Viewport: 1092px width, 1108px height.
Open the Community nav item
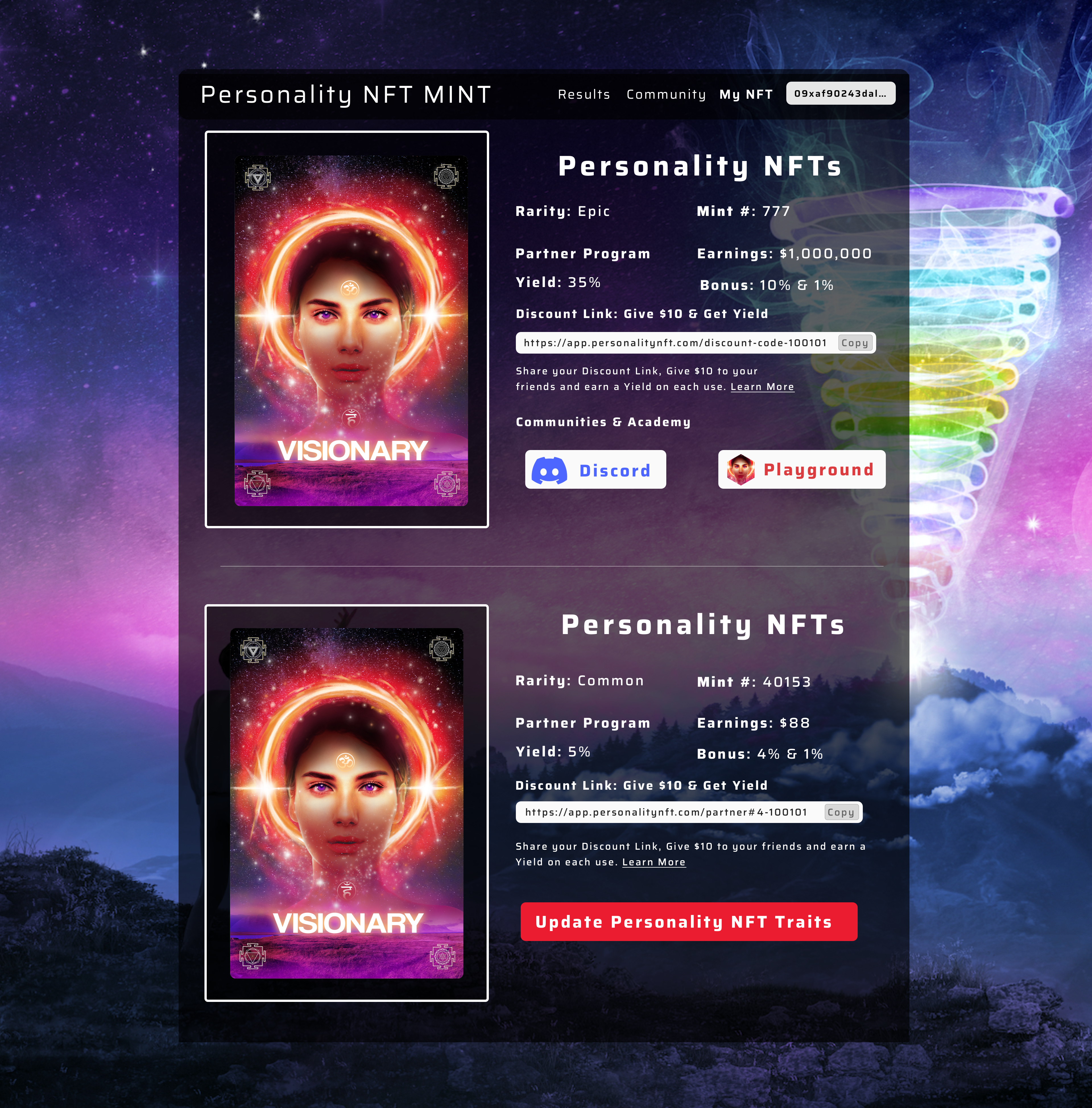pos(666,95)
